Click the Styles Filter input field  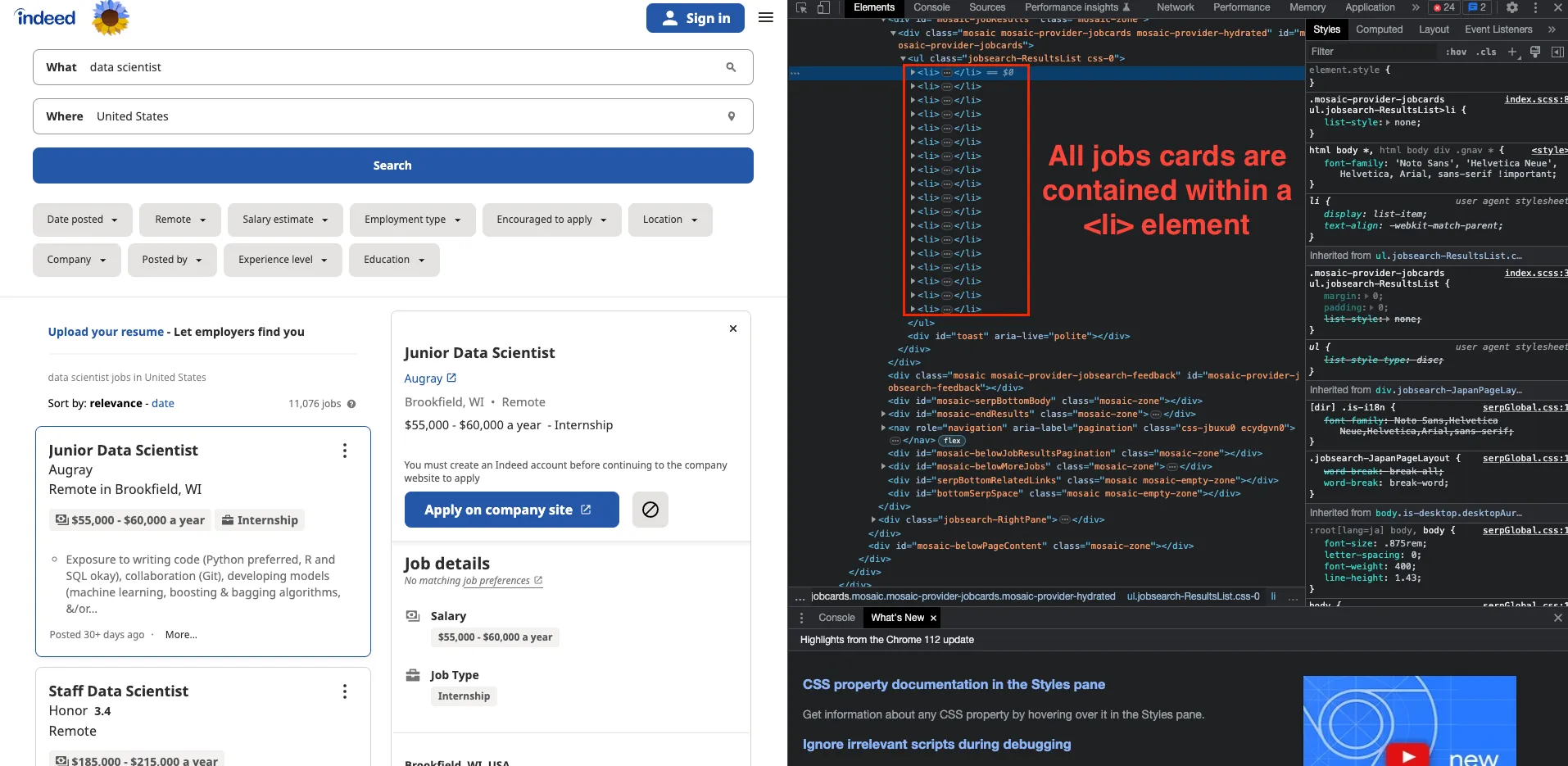coord(1372,52)
